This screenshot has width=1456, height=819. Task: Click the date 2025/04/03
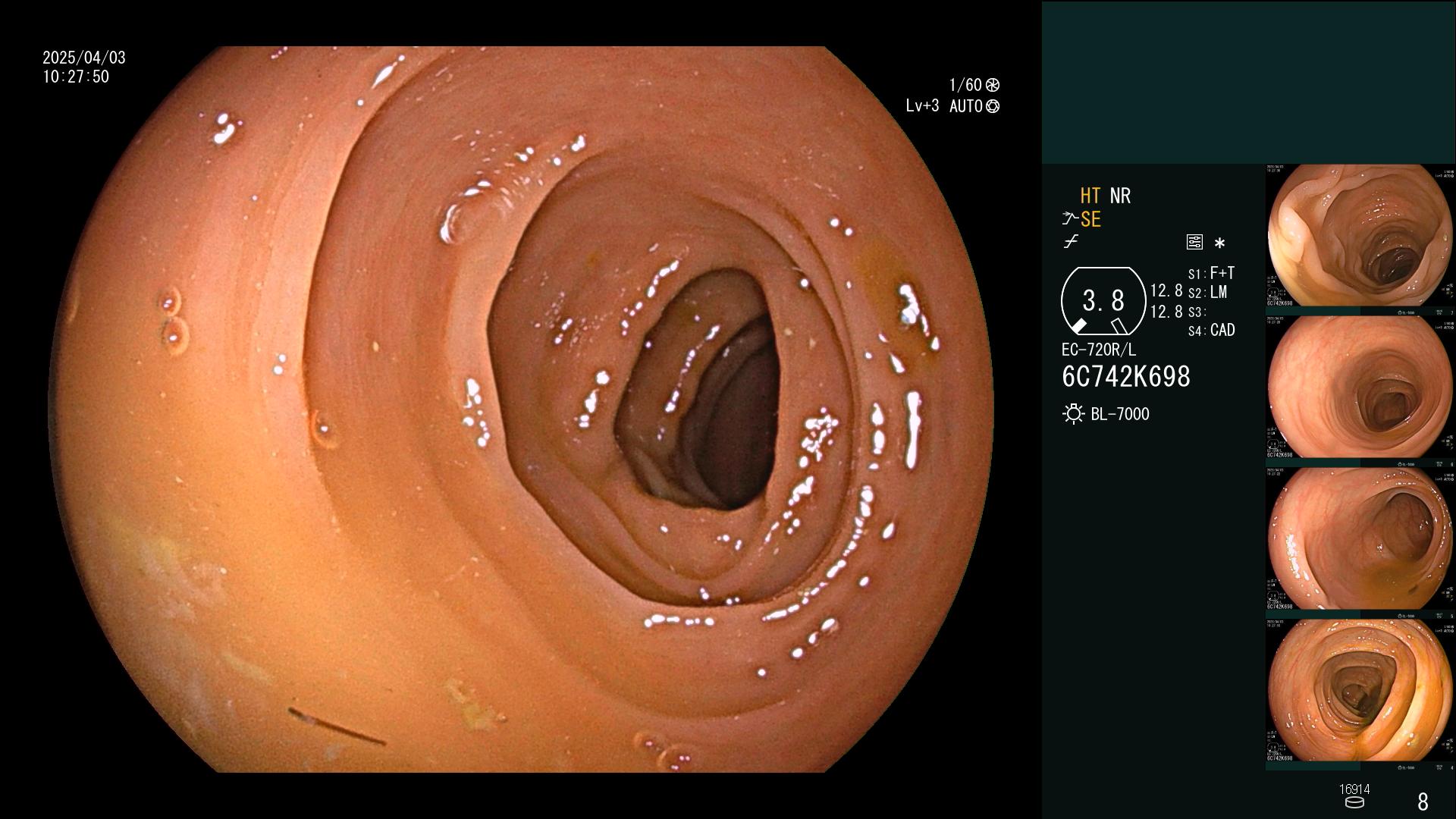[x=84, y=58]
